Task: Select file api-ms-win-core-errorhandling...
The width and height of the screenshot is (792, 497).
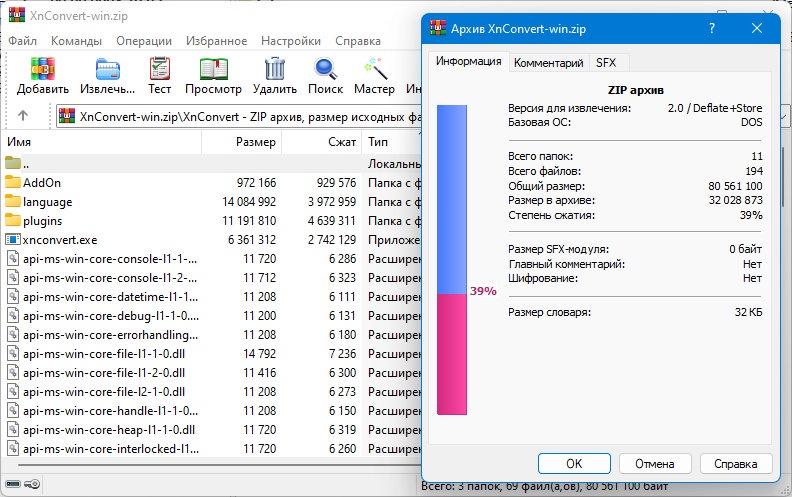Action: click(110, 335)
